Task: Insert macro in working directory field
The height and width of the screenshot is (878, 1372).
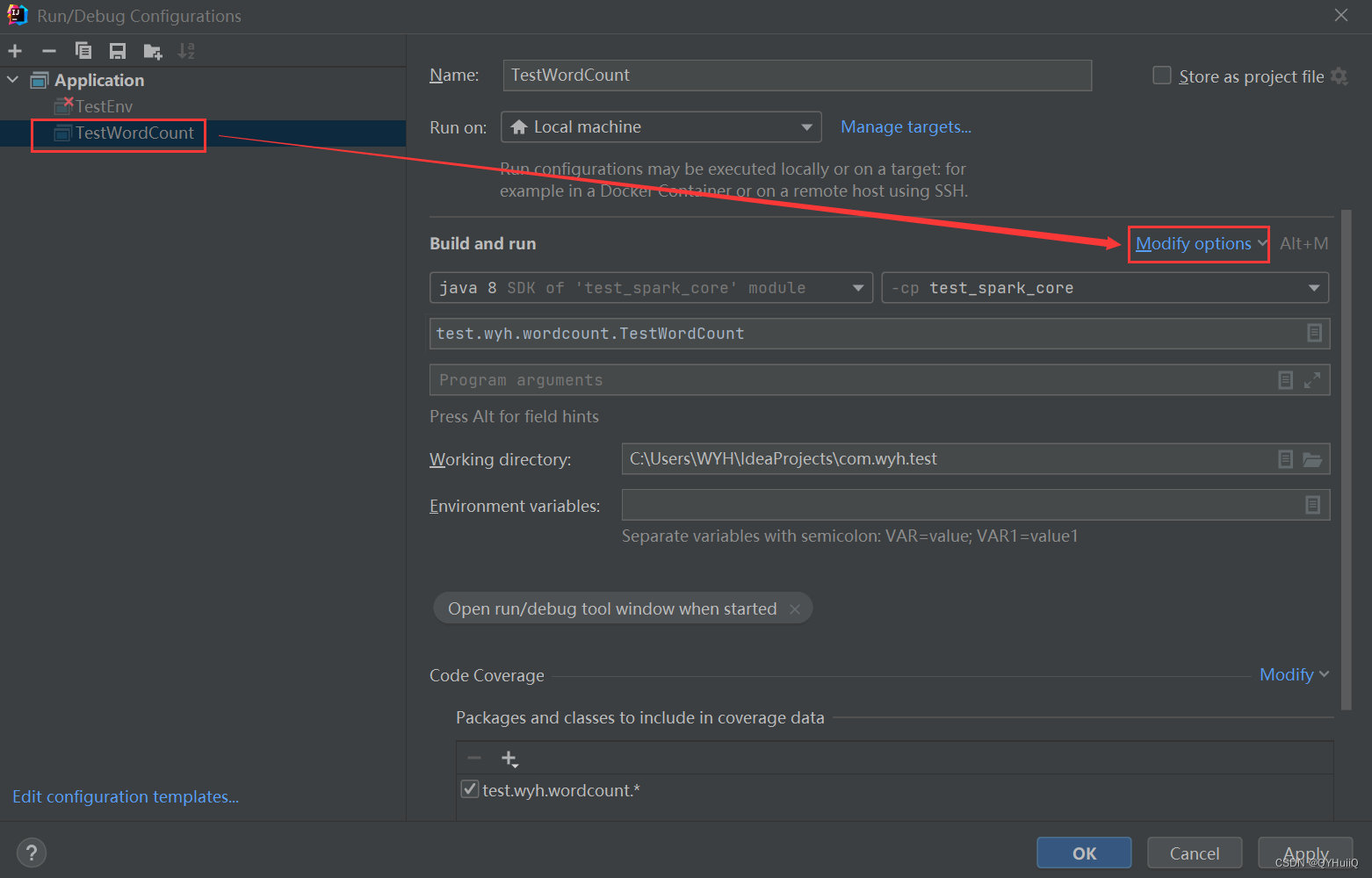Action: 1286,459
